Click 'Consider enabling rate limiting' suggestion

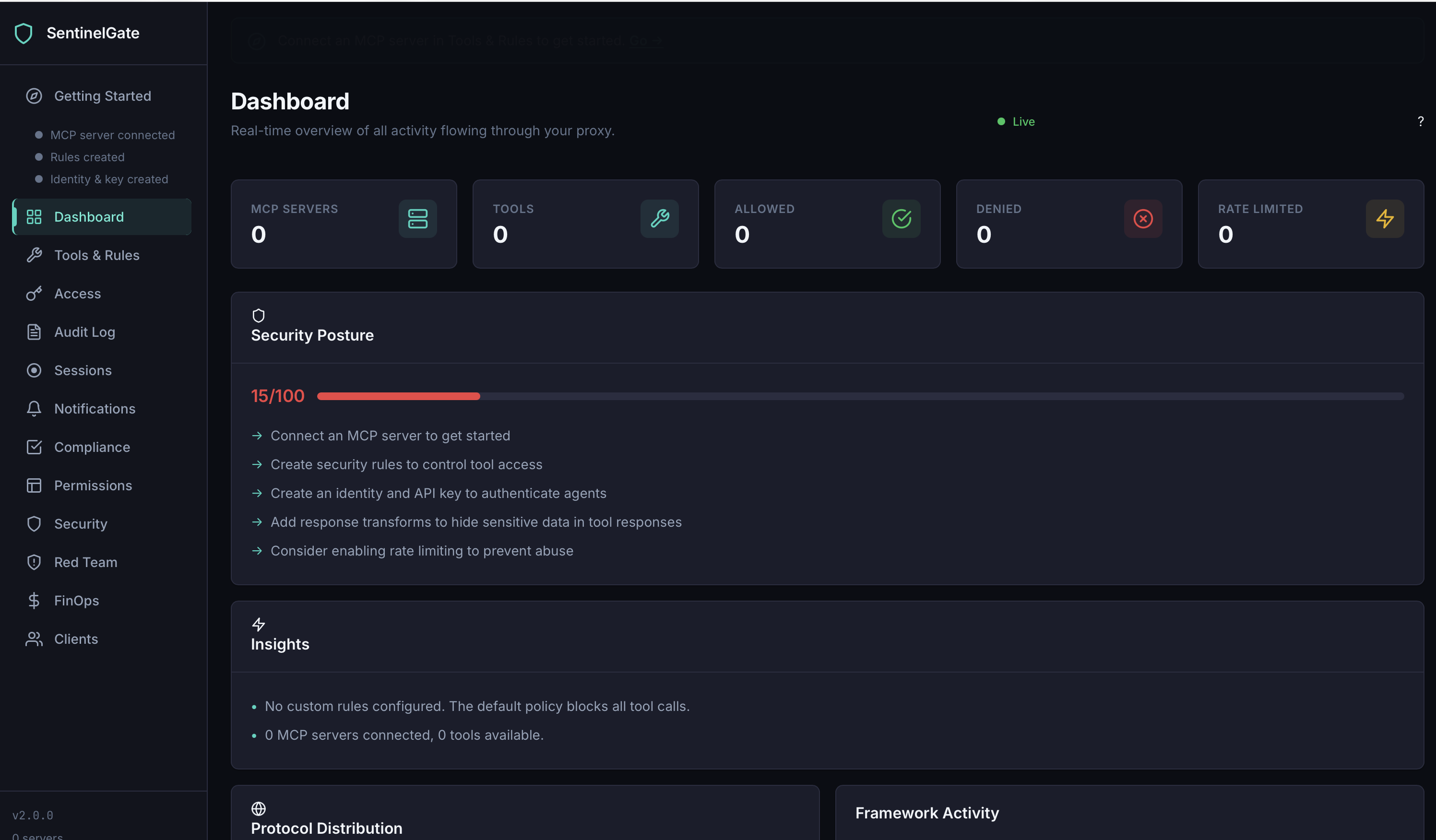click(x=422, y=551)
